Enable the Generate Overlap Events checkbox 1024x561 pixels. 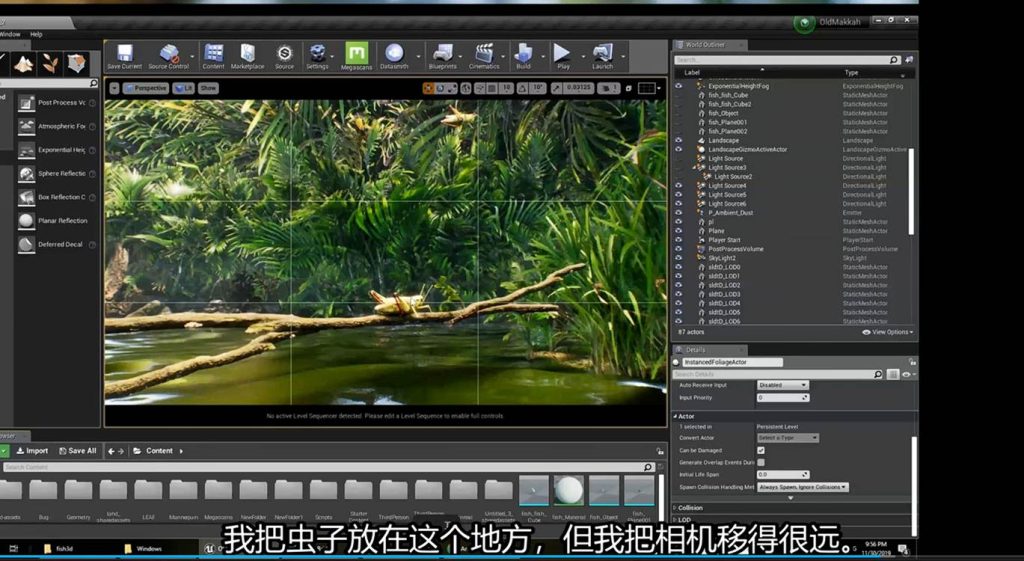761,462
